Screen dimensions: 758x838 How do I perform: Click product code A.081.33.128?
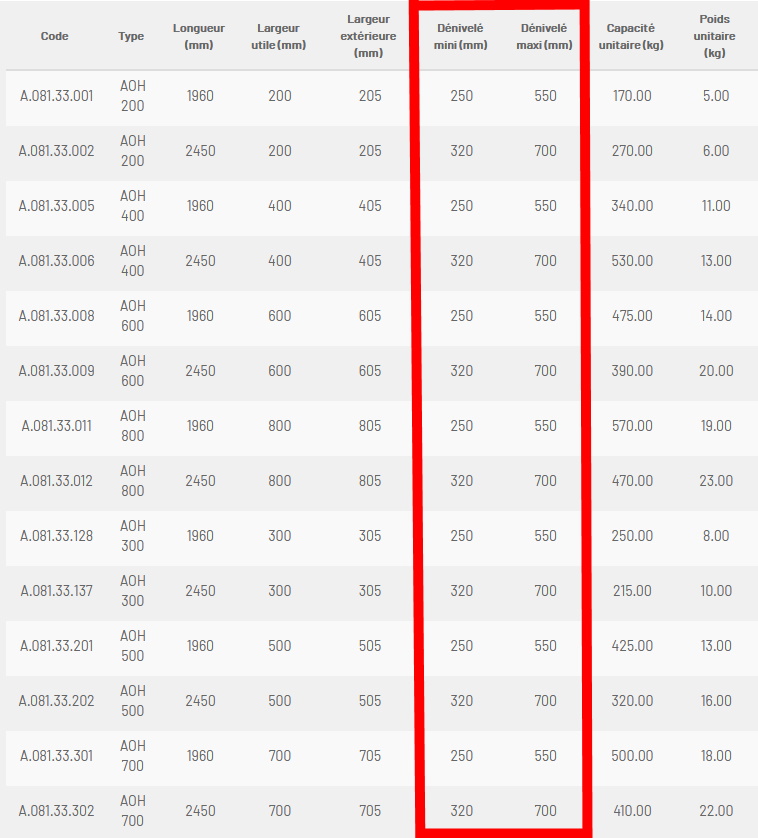click(57, 536)
